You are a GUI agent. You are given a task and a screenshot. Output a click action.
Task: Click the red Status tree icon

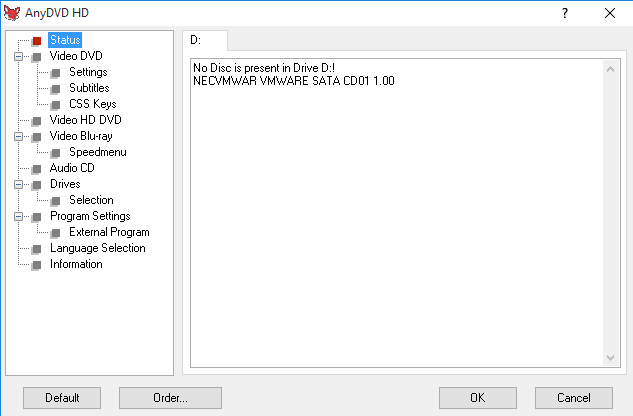coord(37,40)
